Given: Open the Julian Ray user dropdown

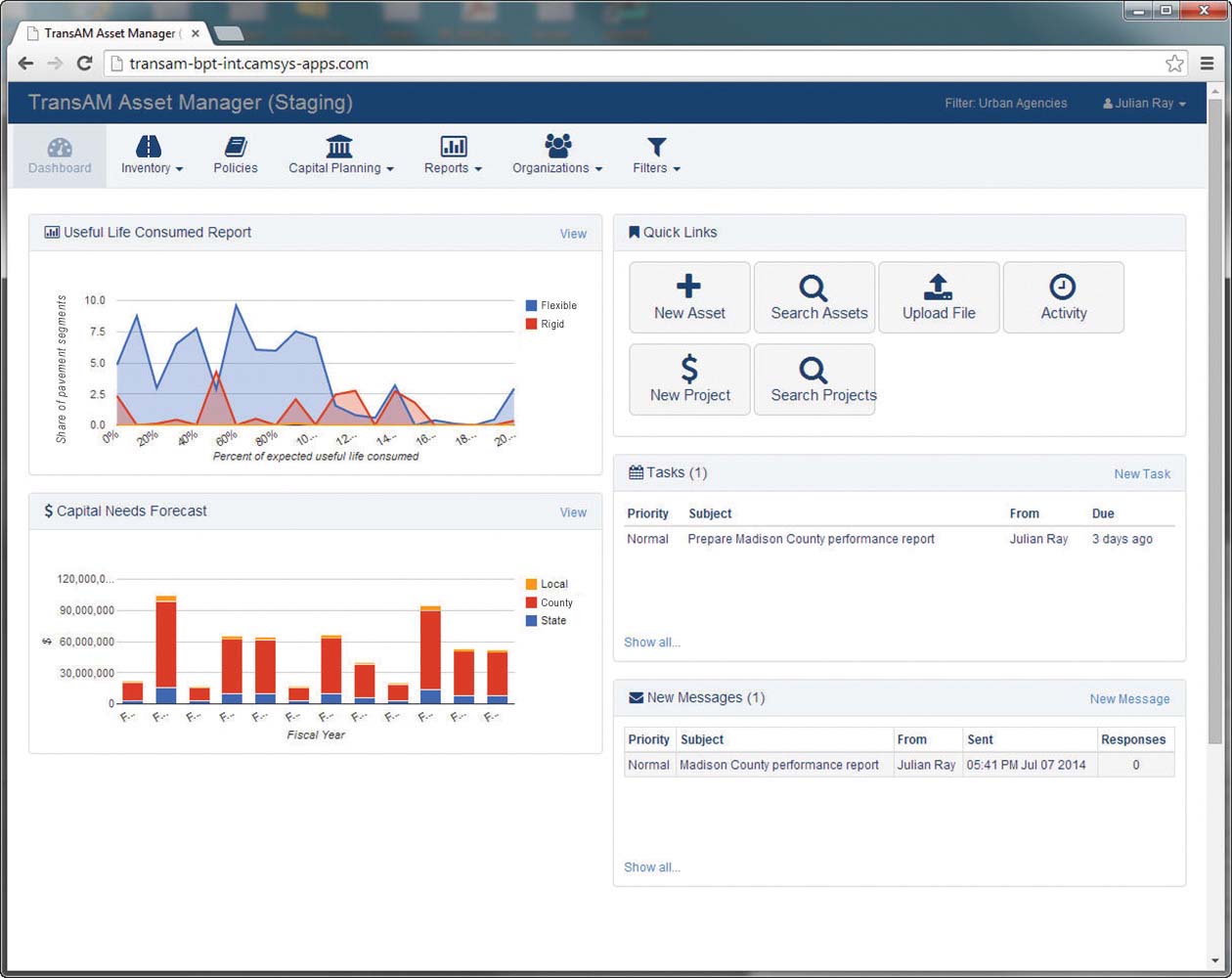Looking at the screenshot, I should 1144,103.
